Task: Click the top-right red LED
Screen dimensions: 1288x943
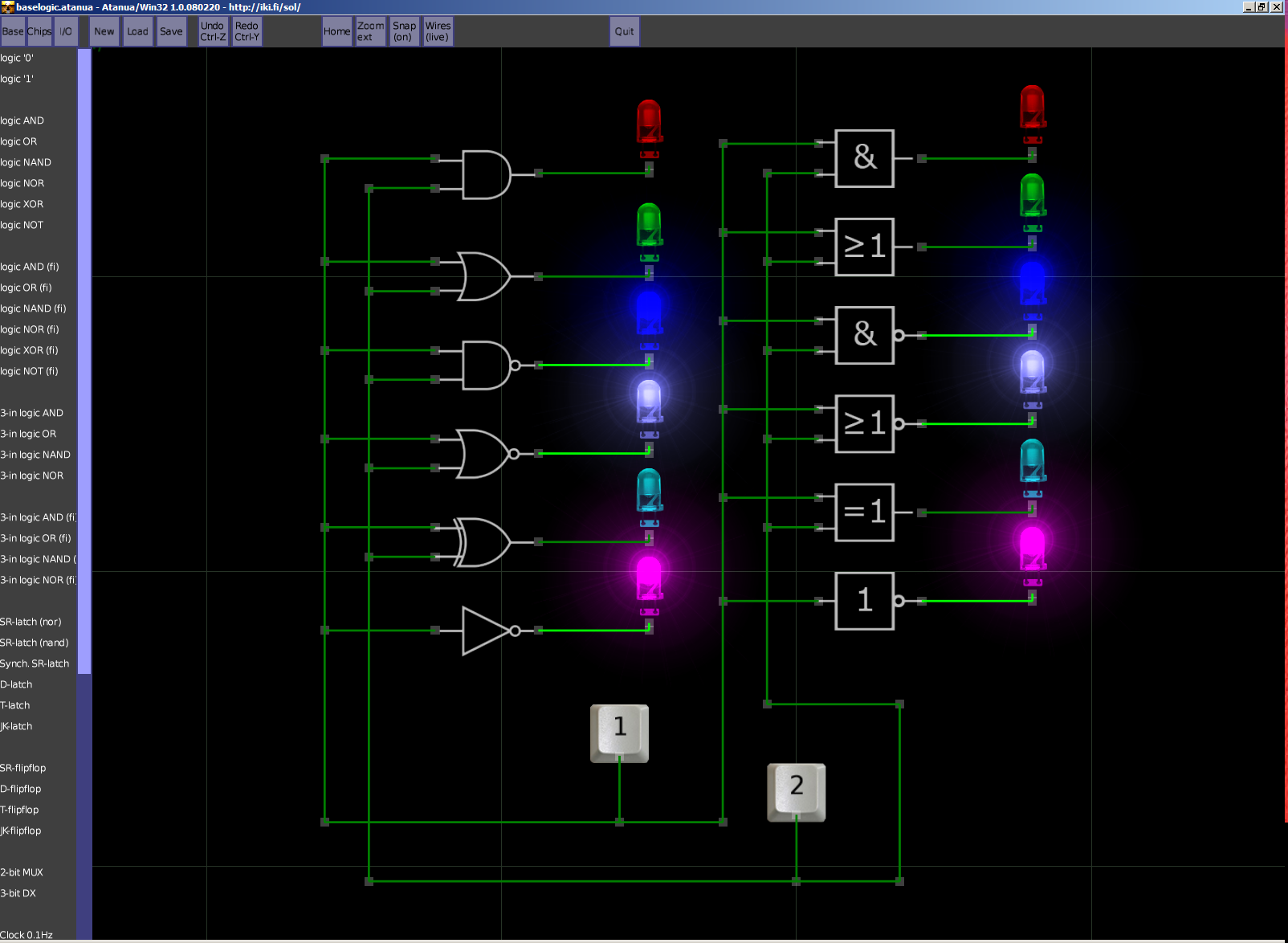Action: click(1032, 108)
